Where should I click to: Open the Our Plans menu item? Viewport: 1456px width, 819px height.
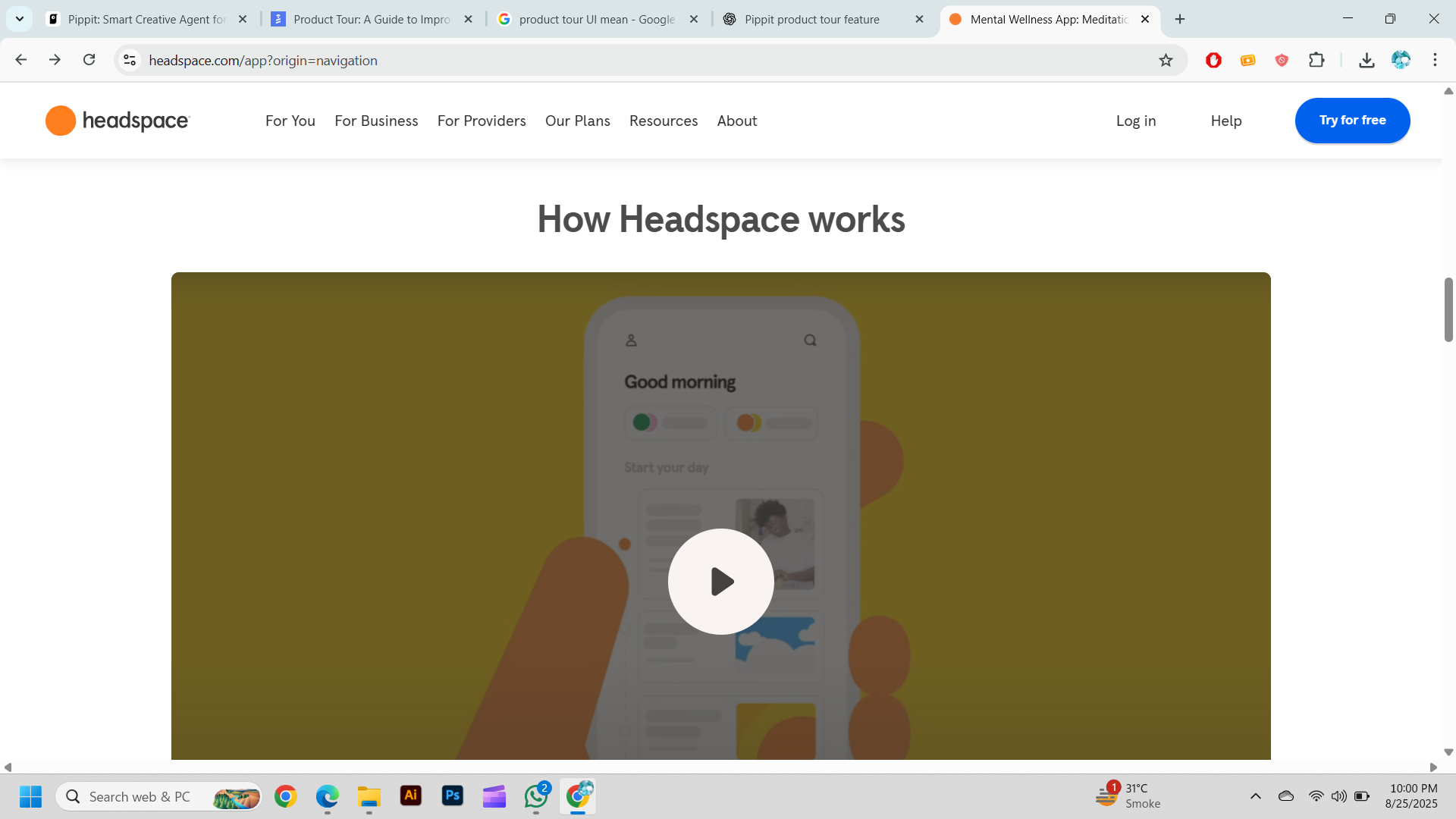pyautogui.click(x=577, y=121)
